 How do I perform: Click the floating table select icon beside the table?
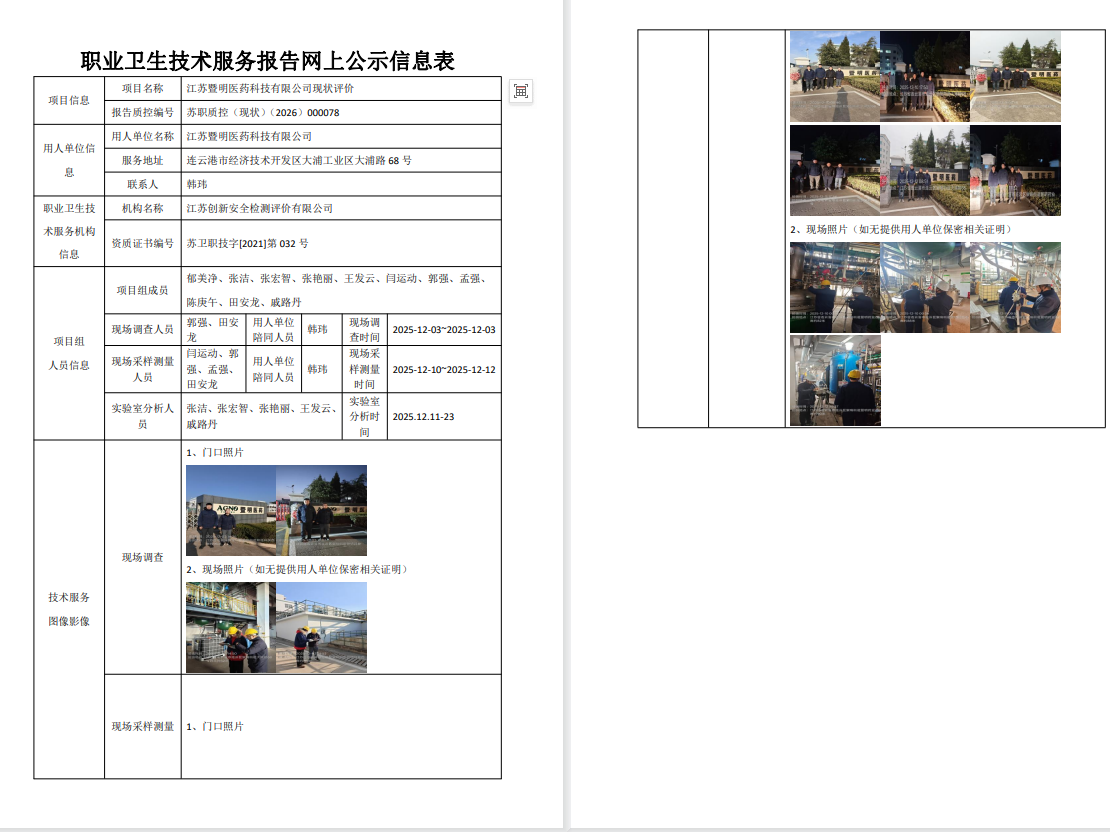pyautogui.click(x=520, y=91)
